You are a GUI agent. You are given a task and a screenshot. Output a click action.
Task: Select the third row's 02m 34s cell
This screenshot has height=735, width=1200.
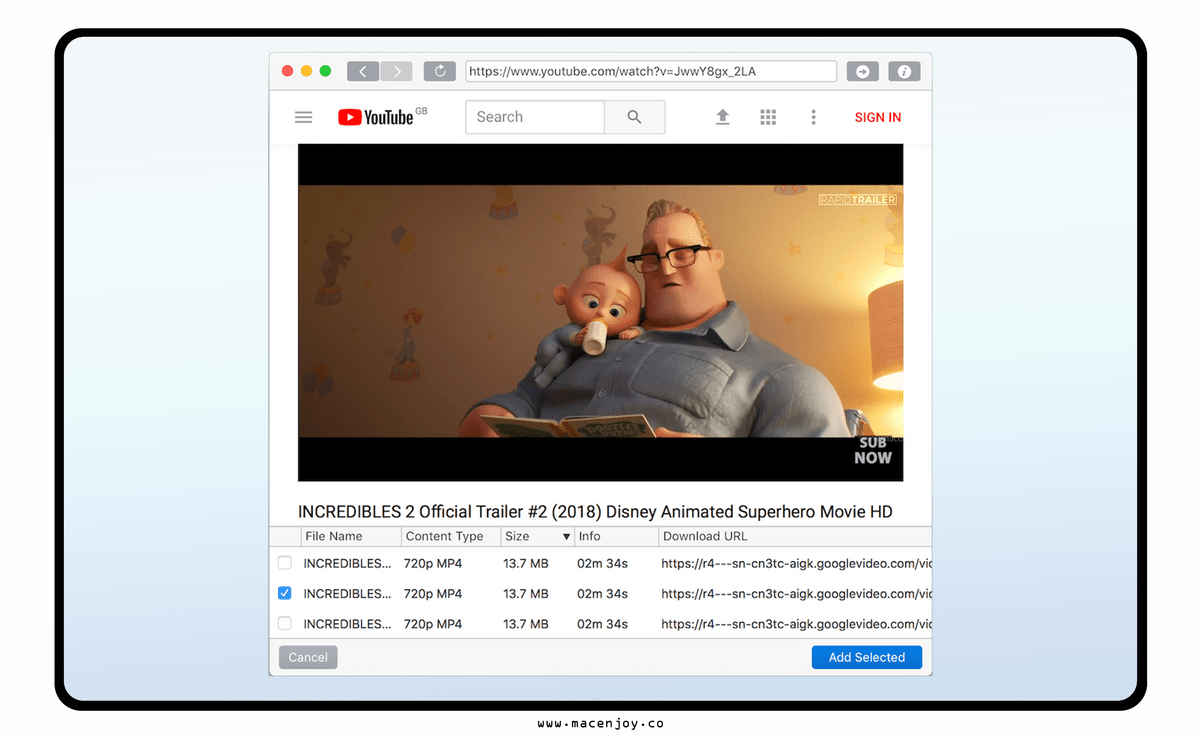coord(603,623)
